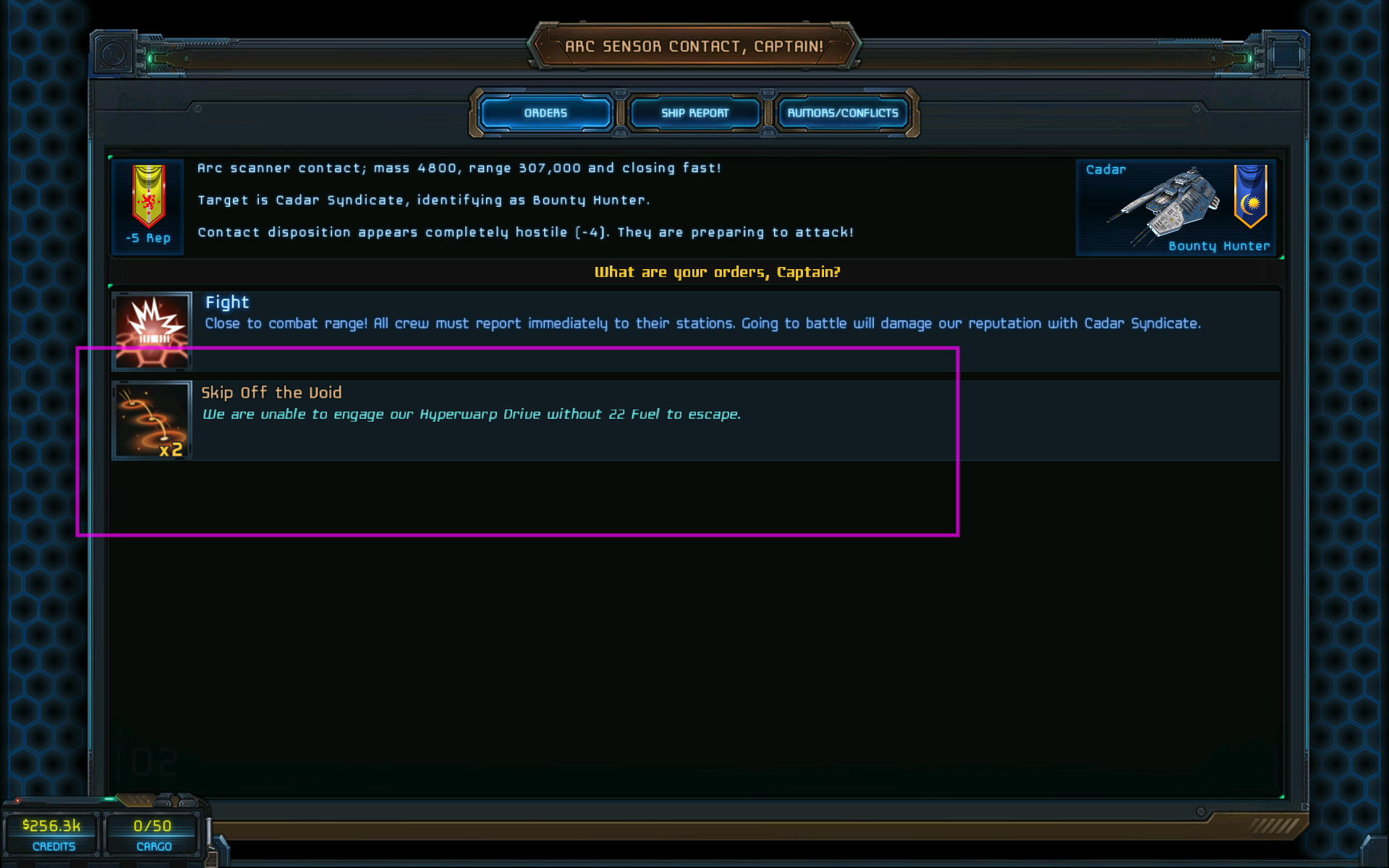Click the -5 Rep label
Screen dimensions: 1389x868
[148, 238]
